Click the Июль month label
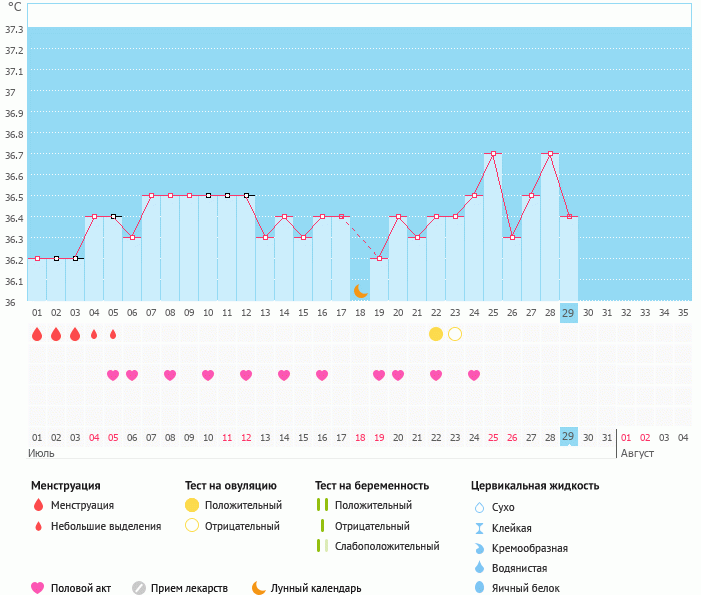The width and height of the screenshot is (701, 595). click(41, 453)
